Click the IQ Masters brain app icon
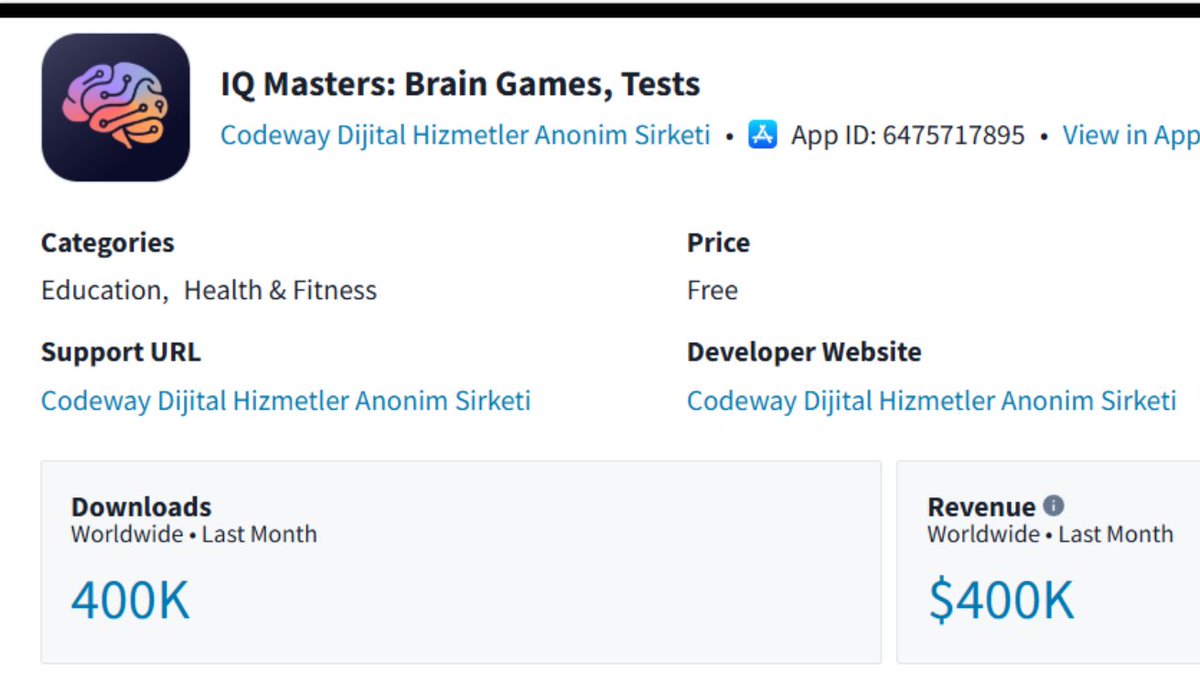The width and height of the screenshot is (1200, 673). click(115, 107)
